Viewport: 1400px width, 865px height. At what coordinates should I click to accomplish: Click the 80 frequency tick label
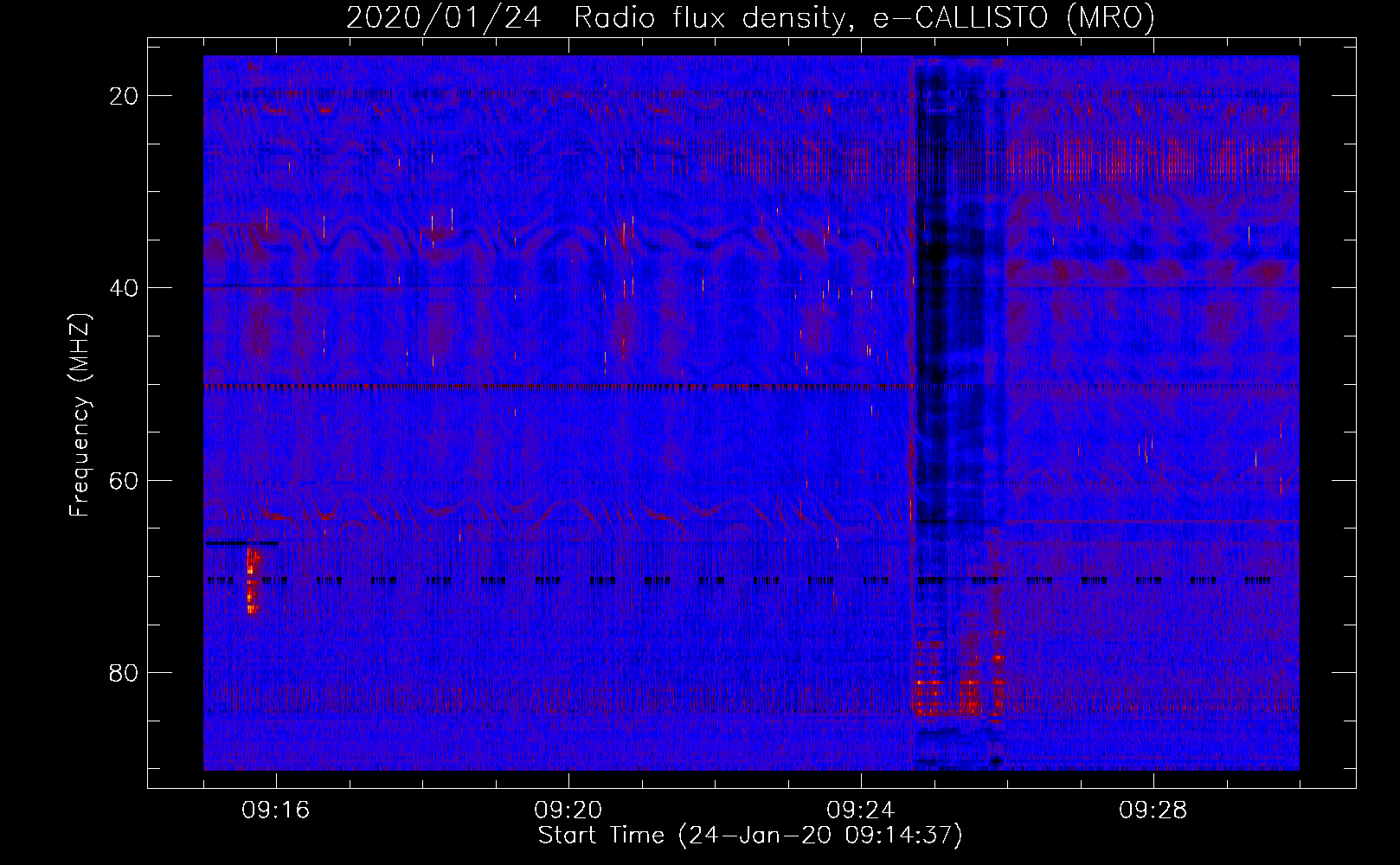pos(125,673)
